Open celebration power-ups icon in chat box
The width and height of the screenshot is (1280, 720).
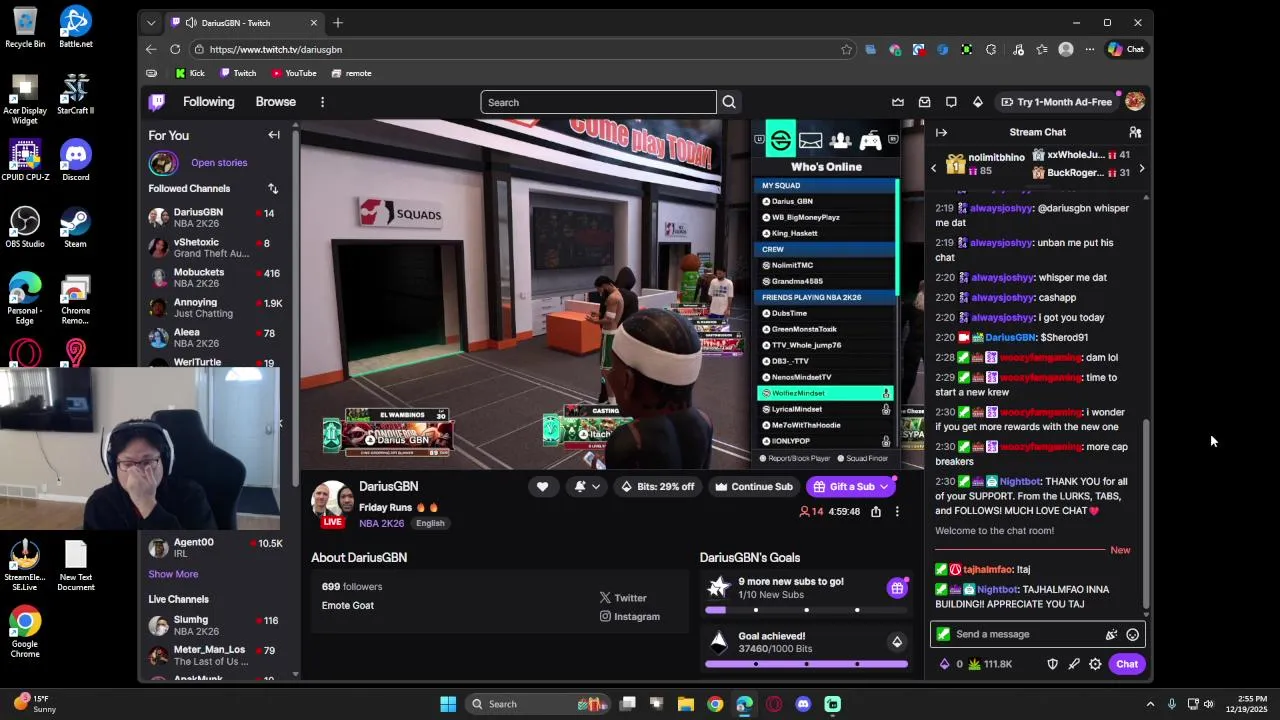coord(1111,634)
